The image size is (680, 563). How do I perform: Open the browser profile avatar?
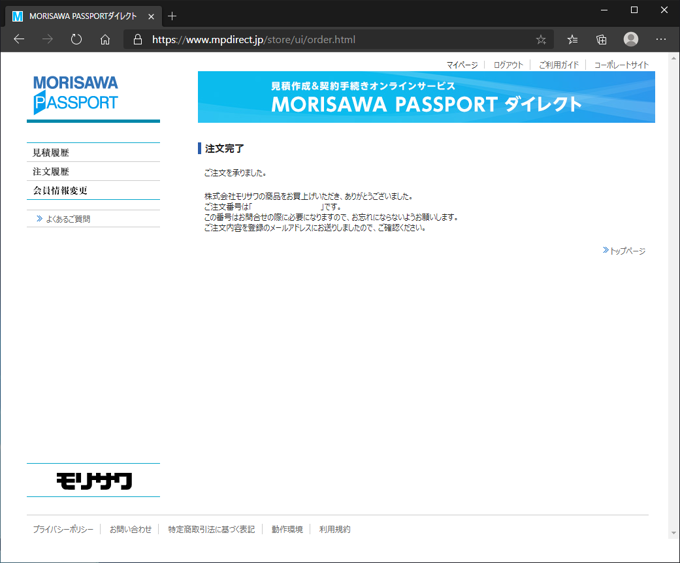point(631,39)
